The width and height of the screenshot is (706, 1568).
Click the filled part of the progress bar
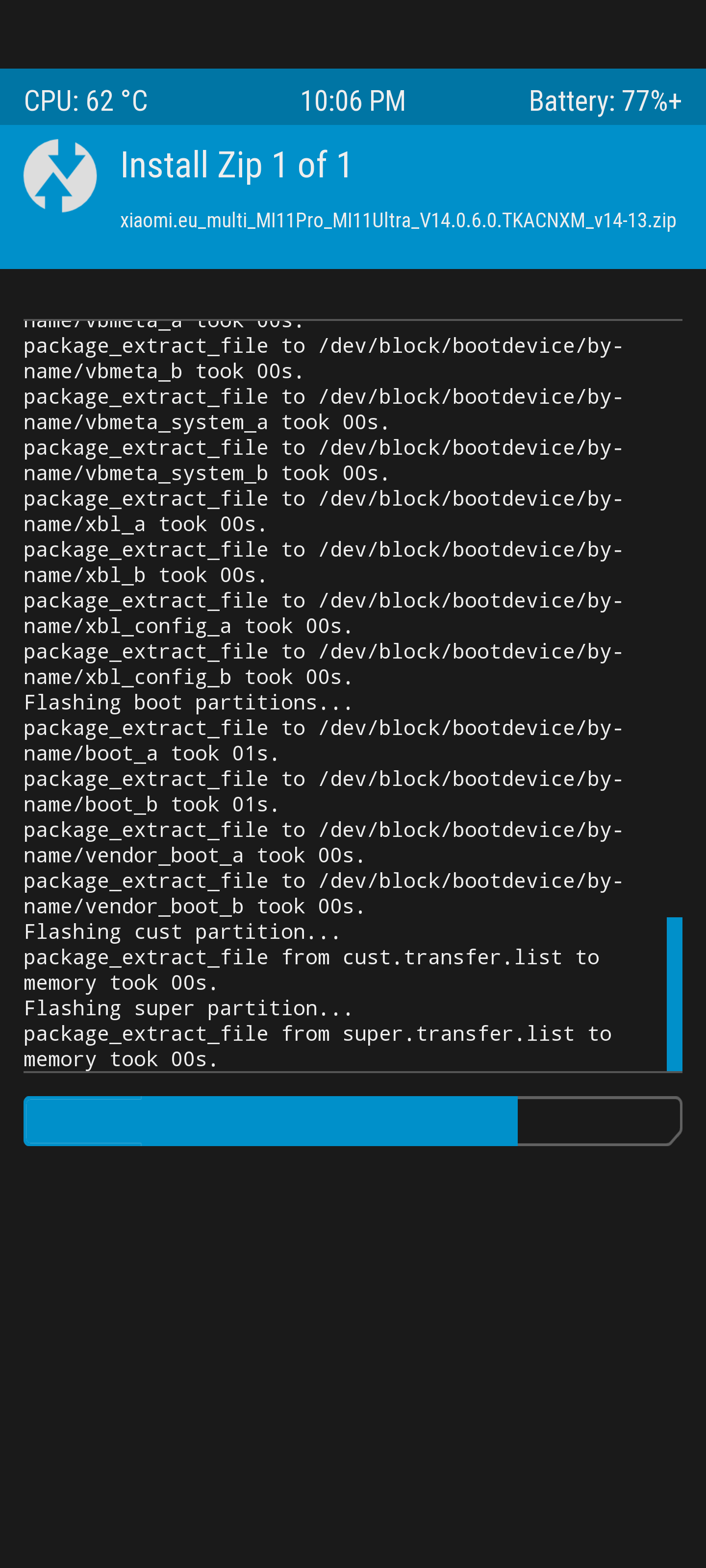tap(271, 1121)
